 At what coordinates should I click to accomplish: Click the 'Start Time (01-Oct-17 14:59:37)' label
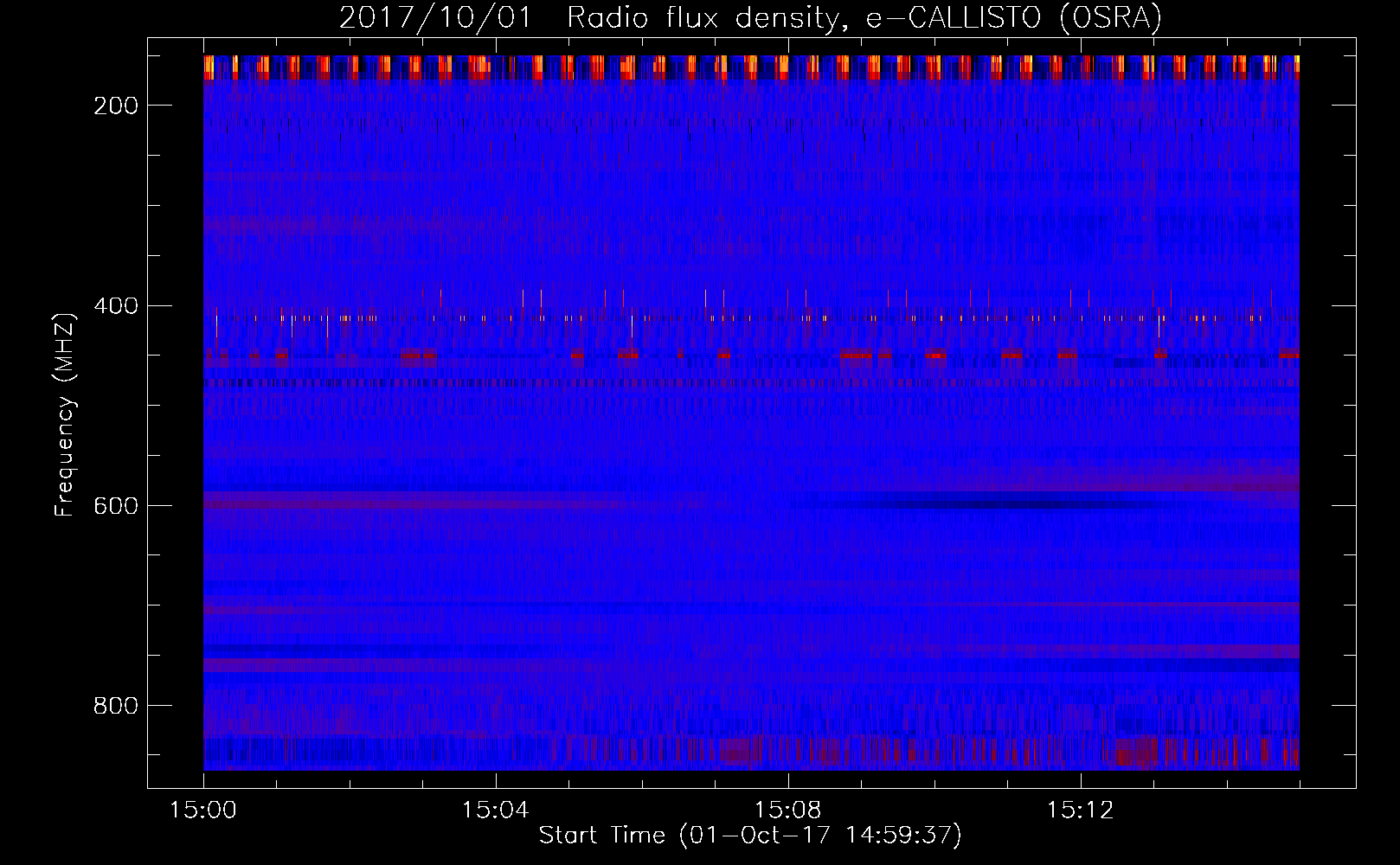point(750,835)
